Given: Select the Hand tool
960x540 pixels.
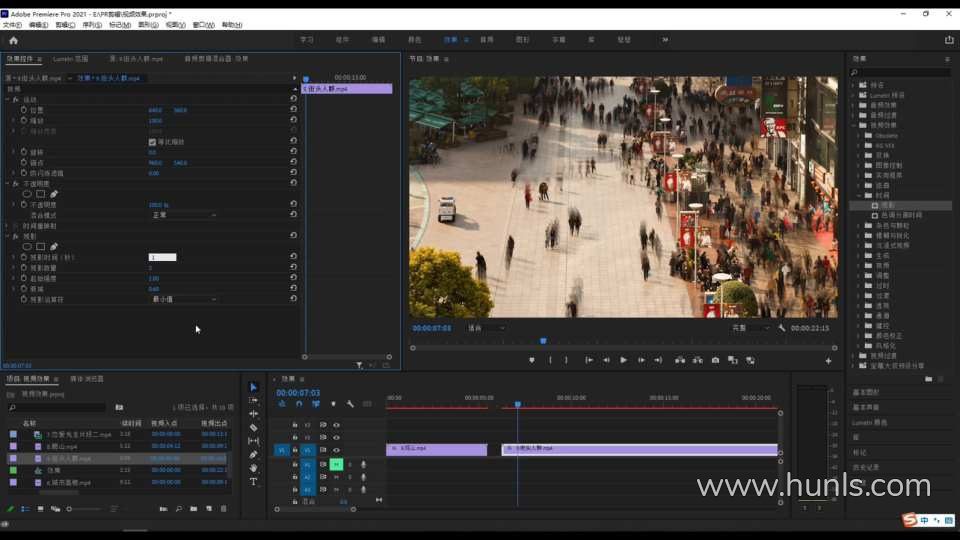Looking at the screenshot, I should 254,468.
